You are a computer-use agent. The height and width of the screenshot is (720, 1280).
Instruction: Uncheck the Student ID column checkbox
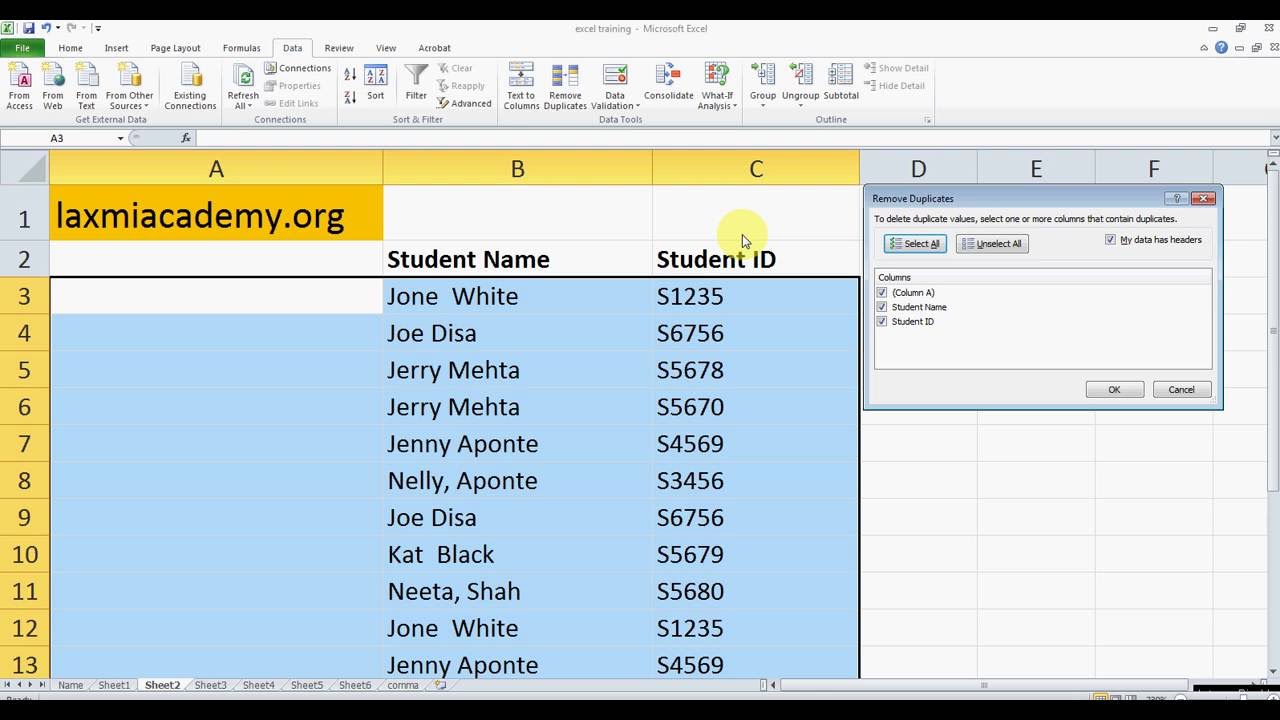pos(881,322)
